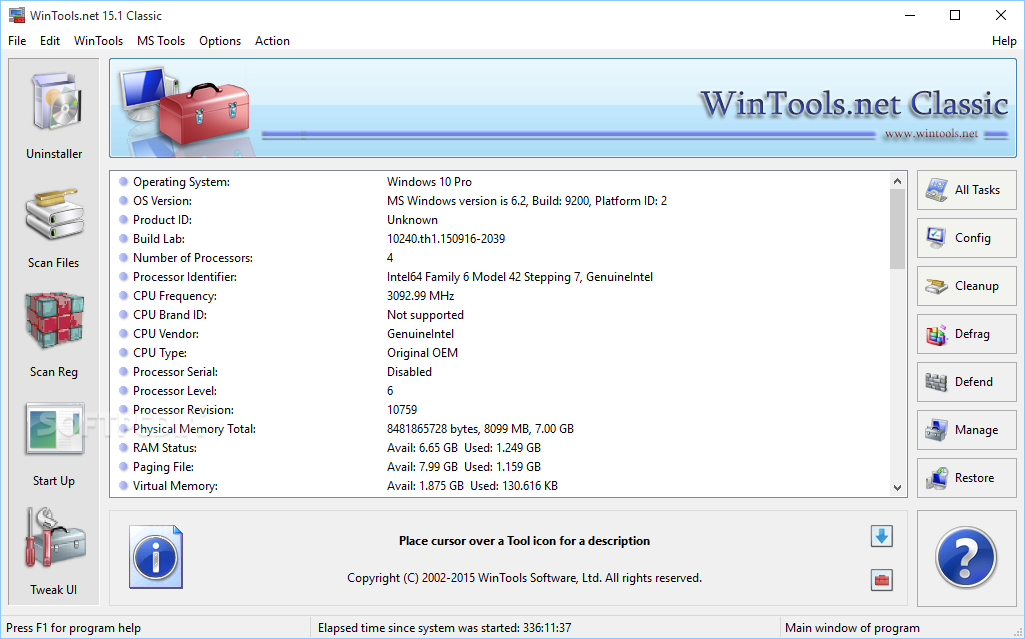Select the Number of Processors row label
Image resolution: width=1025 pixels, height=639 pixels.
[193, 258]
